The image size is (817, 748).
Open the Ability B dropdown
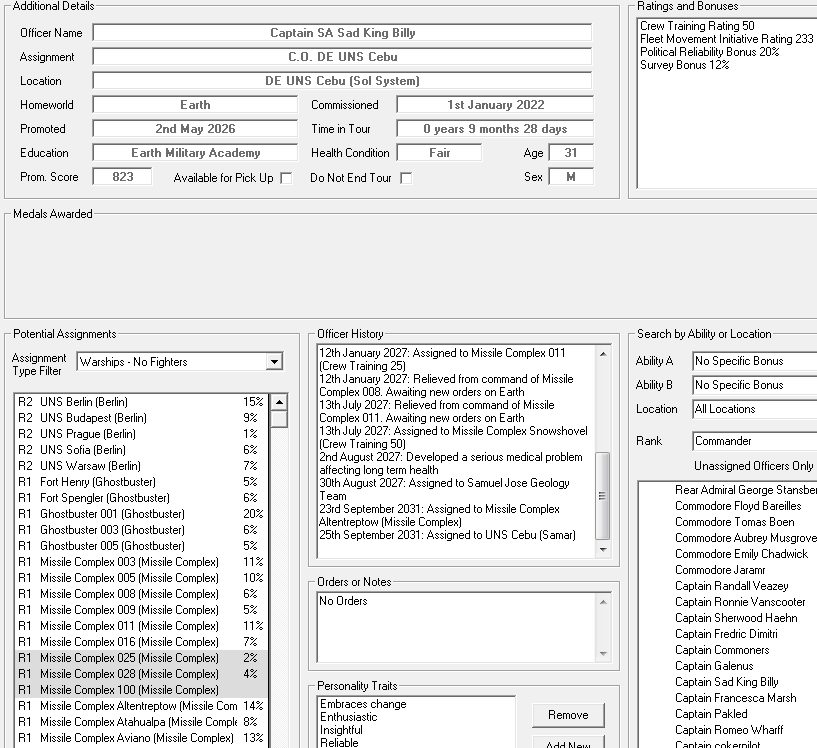pyautogui.click(x=754, y=385)
